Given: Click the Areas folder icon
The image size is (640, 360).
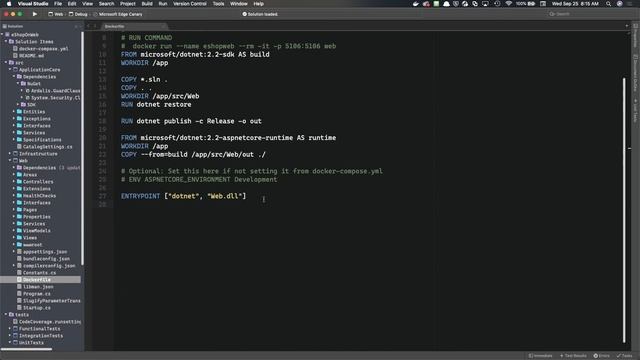Looking at the screenshot, I should 19,174.
